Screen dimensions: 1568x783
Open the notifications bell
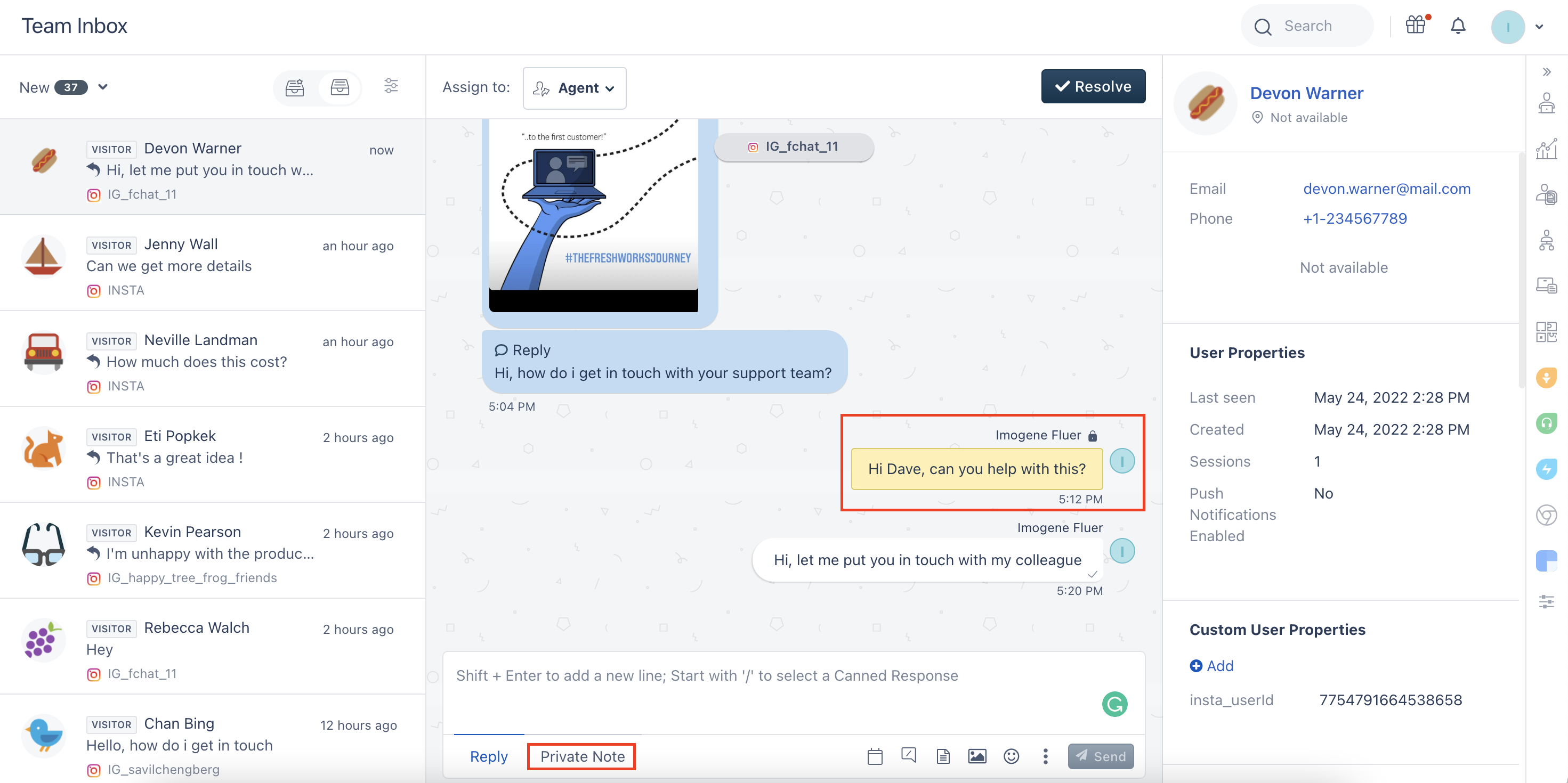point(1458,26)
